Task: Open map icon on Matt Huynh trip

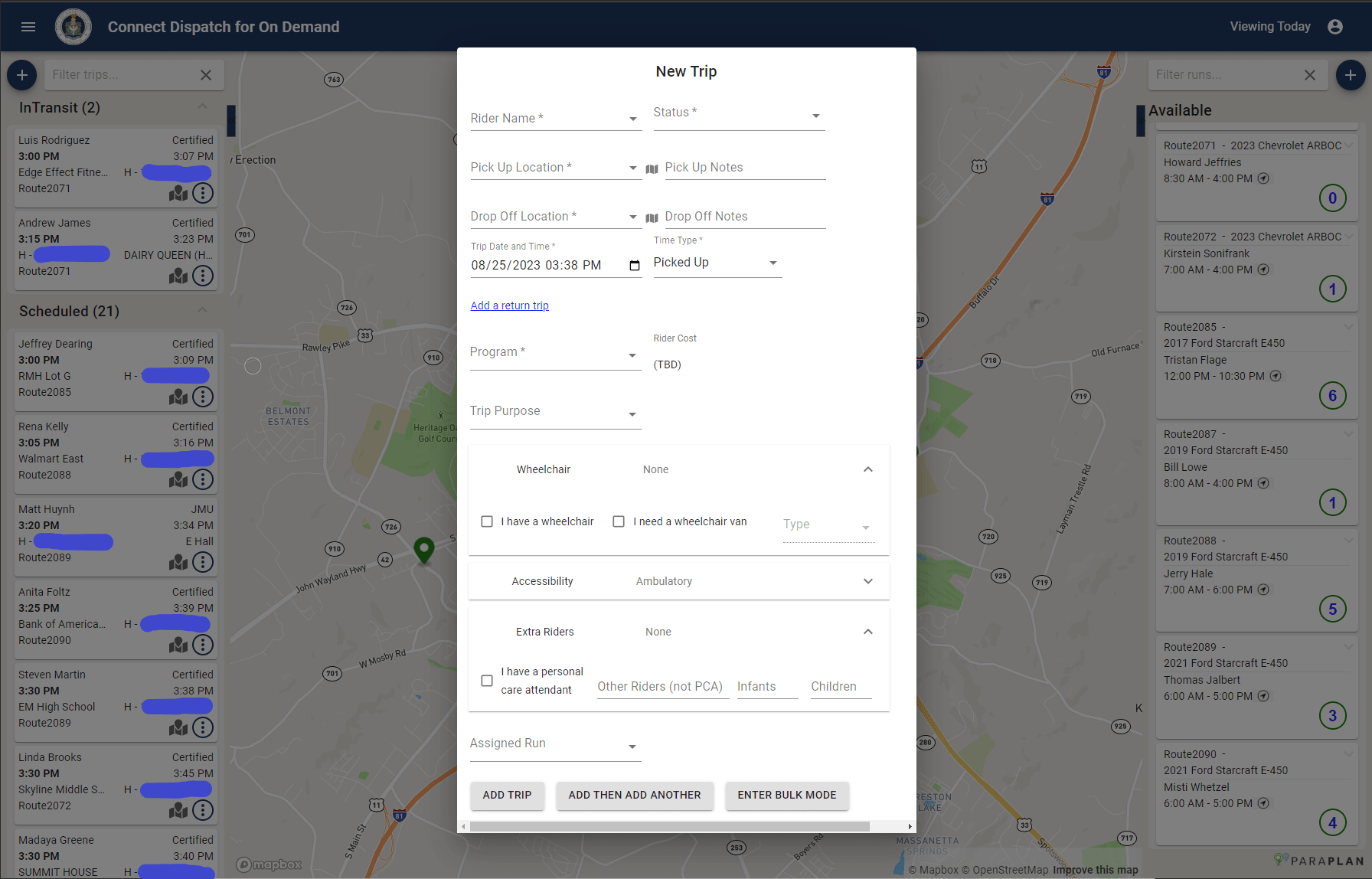Action: tap(178, 562)
